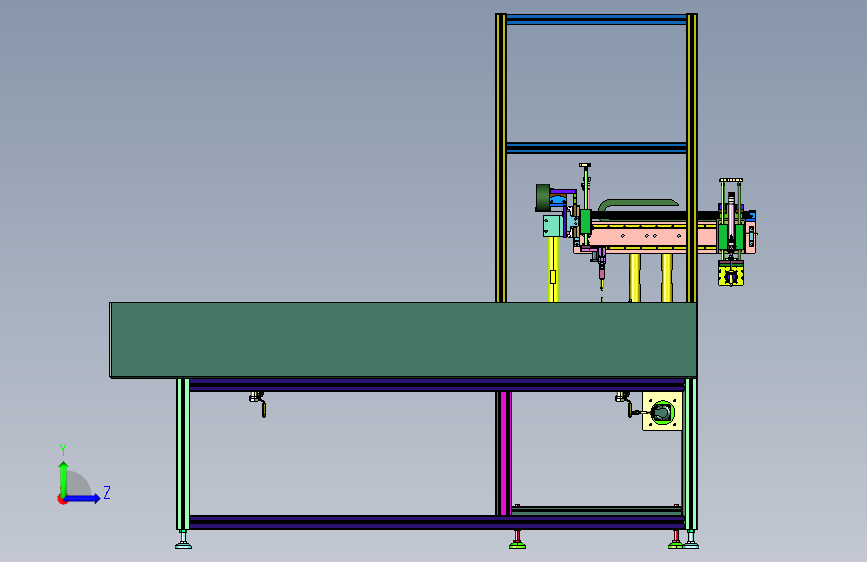Select the green center leveling foot
867x562 pixels.
pos(517,541)
